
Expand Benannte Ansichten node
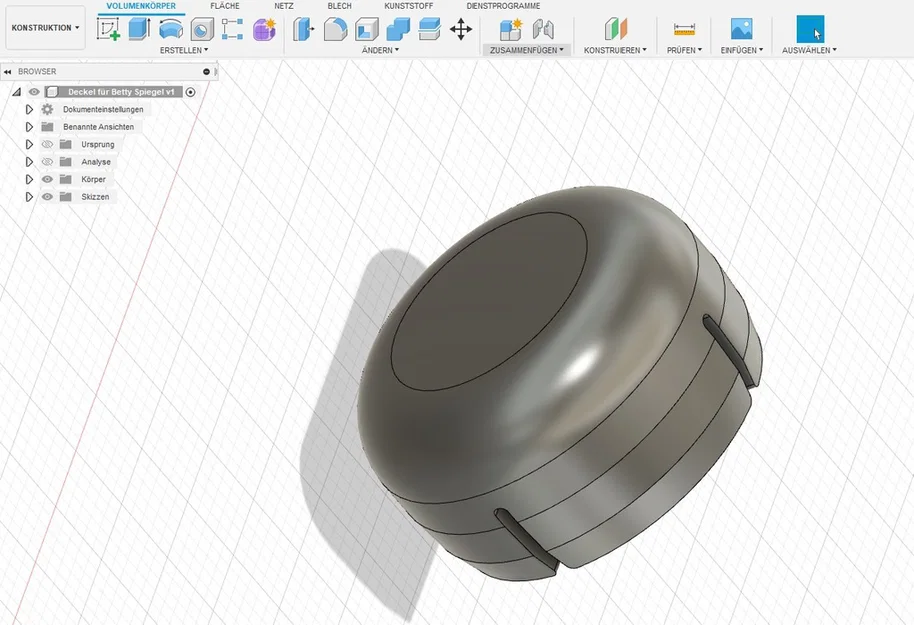pos(29,127)
